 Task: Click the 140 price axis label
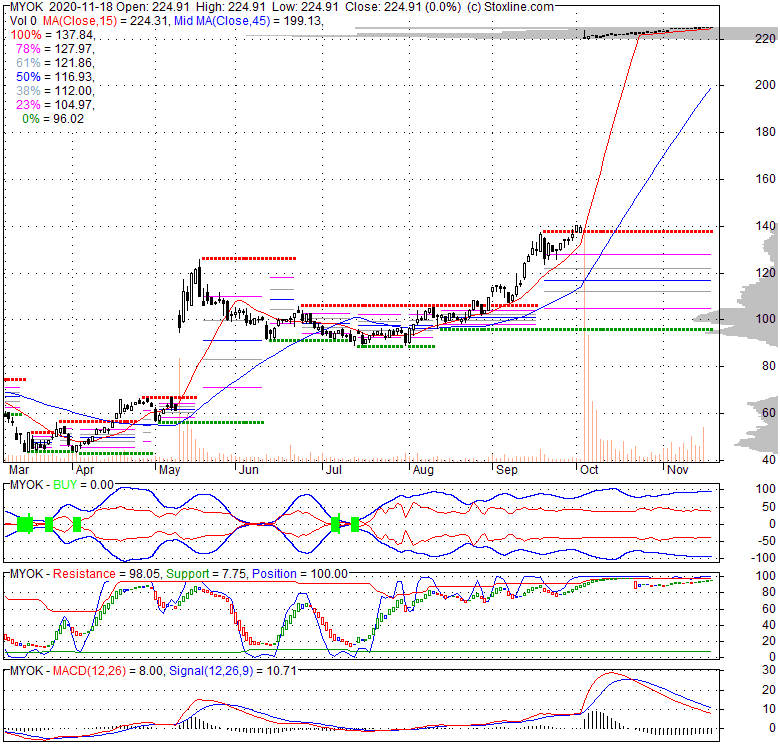[765, 226]
